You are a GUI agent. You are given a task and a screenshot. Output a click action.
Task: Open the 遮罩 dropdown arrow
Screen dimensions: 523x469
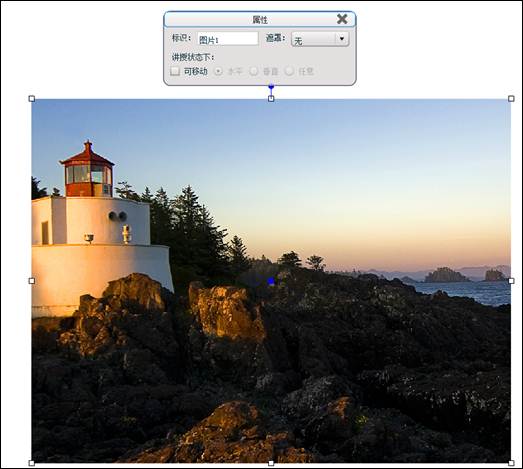pyautogui.click(x=342, y=39)
